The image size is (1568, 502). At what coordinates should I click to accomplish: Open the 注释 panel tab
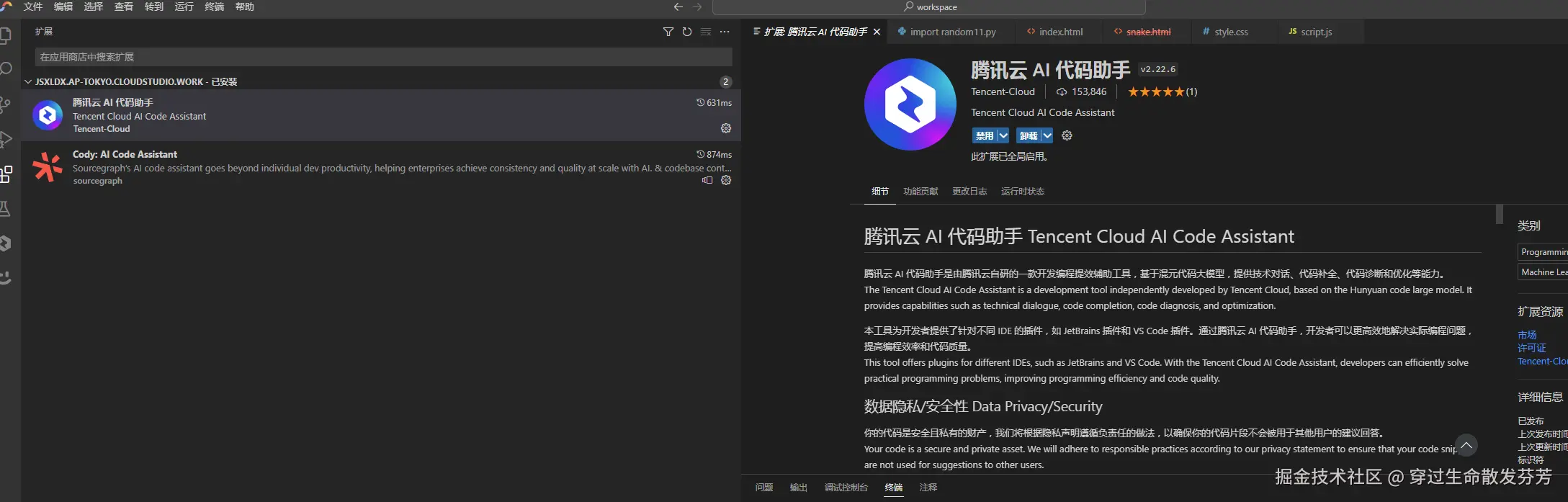(x=928, y=488)
